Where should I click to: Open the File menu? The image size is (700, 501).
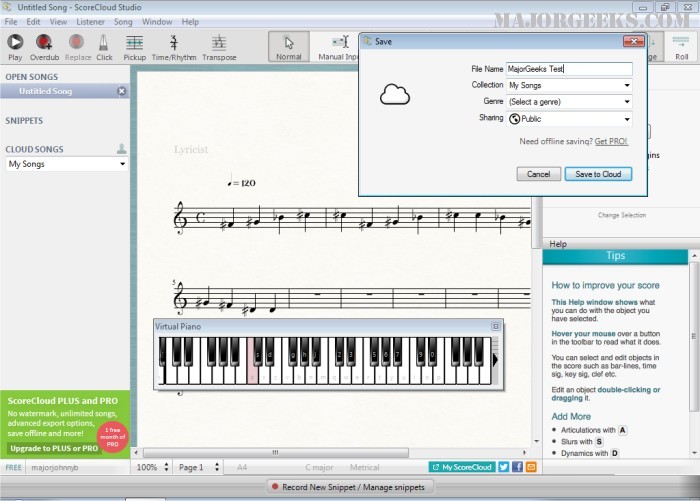tap(11, 22)
